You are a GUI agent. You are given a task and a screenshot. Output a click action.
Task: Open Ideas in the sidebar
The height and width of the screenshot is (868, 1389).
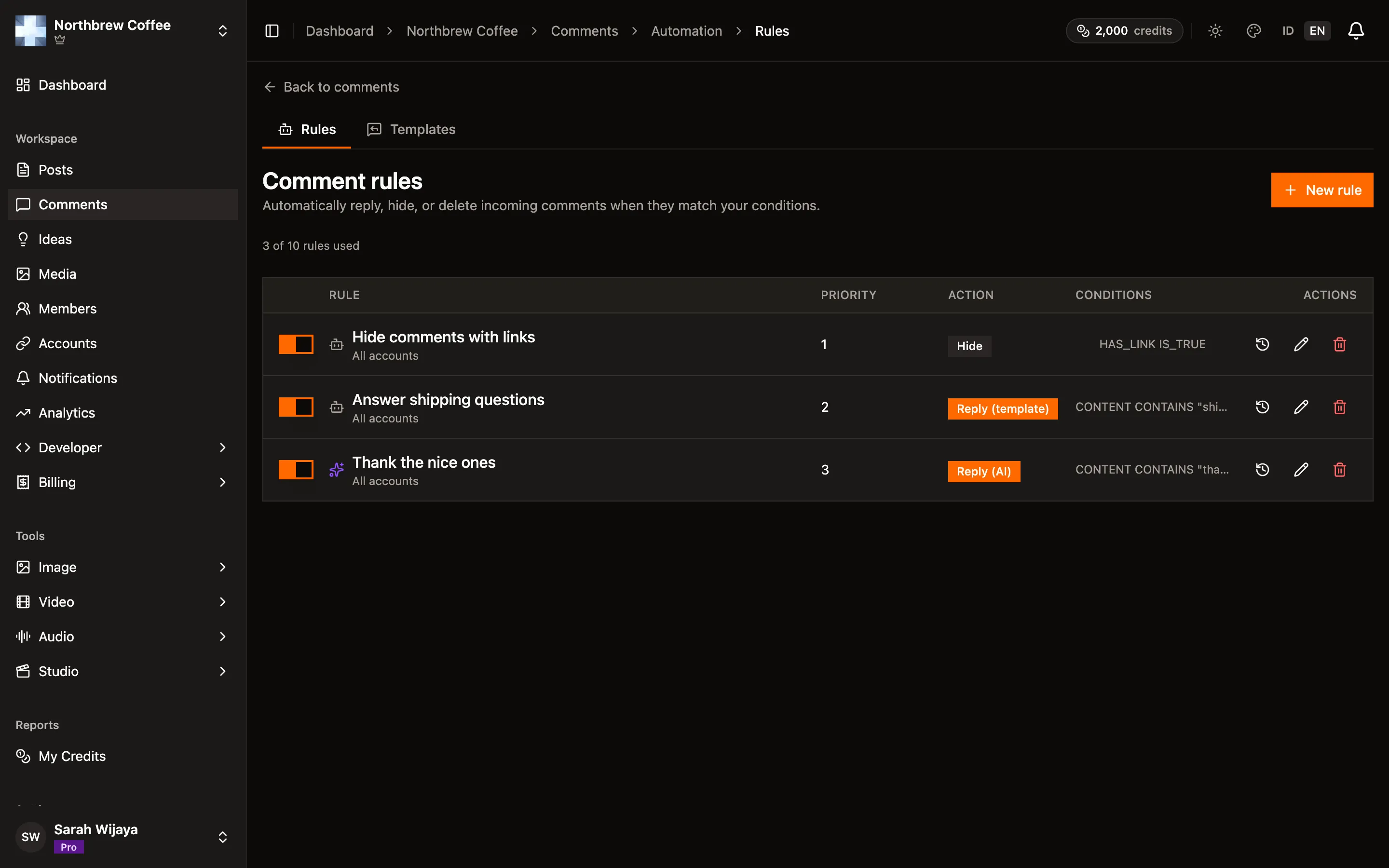click(x=123, y=239)
